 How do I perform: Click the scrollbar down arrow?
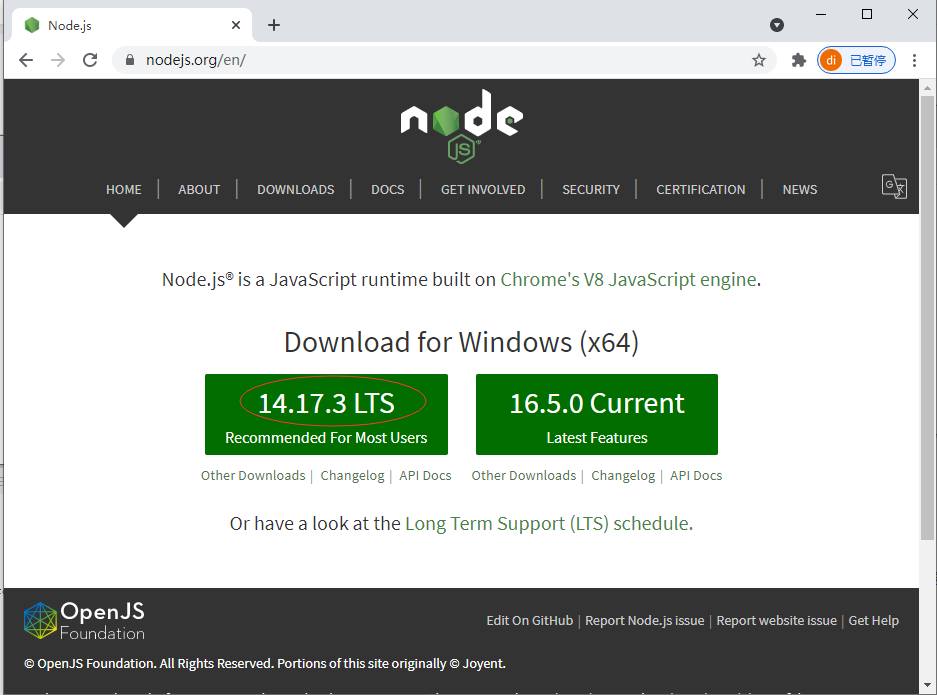[x=927, y=685]
